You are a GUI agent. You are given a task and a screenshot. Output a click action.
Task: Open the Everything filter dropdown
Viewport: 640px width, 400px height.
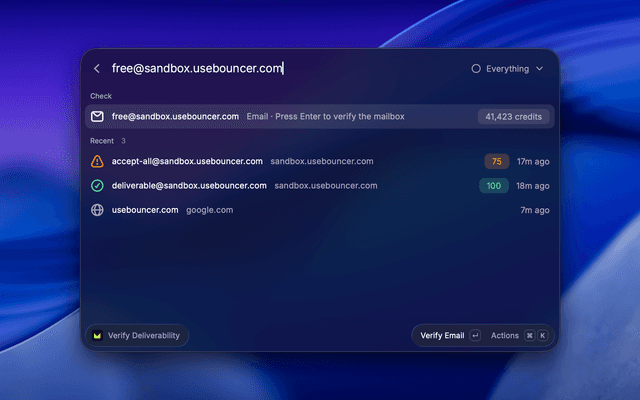point(507,69)
